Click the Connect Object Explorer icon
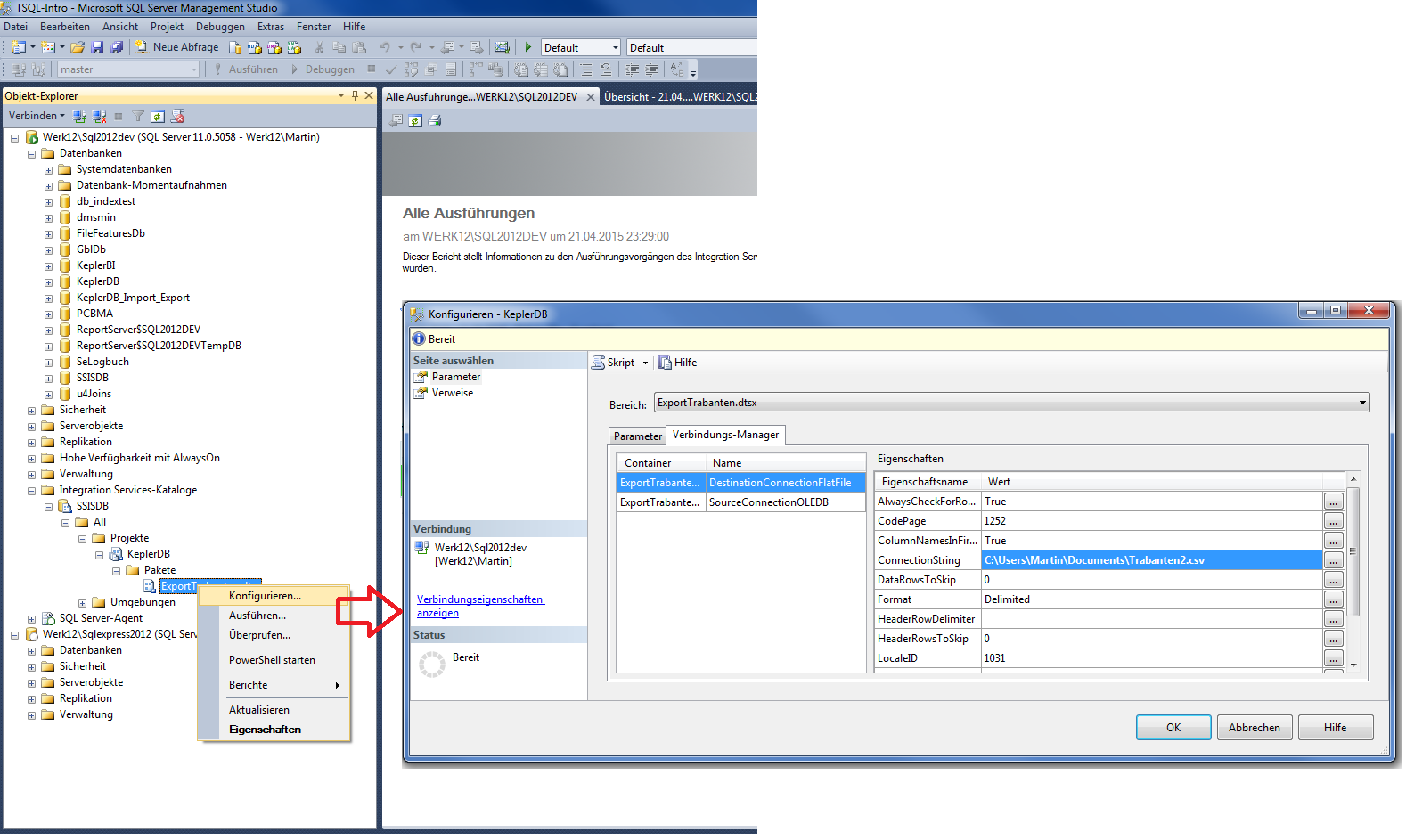This screenshot has height=840, width=1406. click(80, 116)
